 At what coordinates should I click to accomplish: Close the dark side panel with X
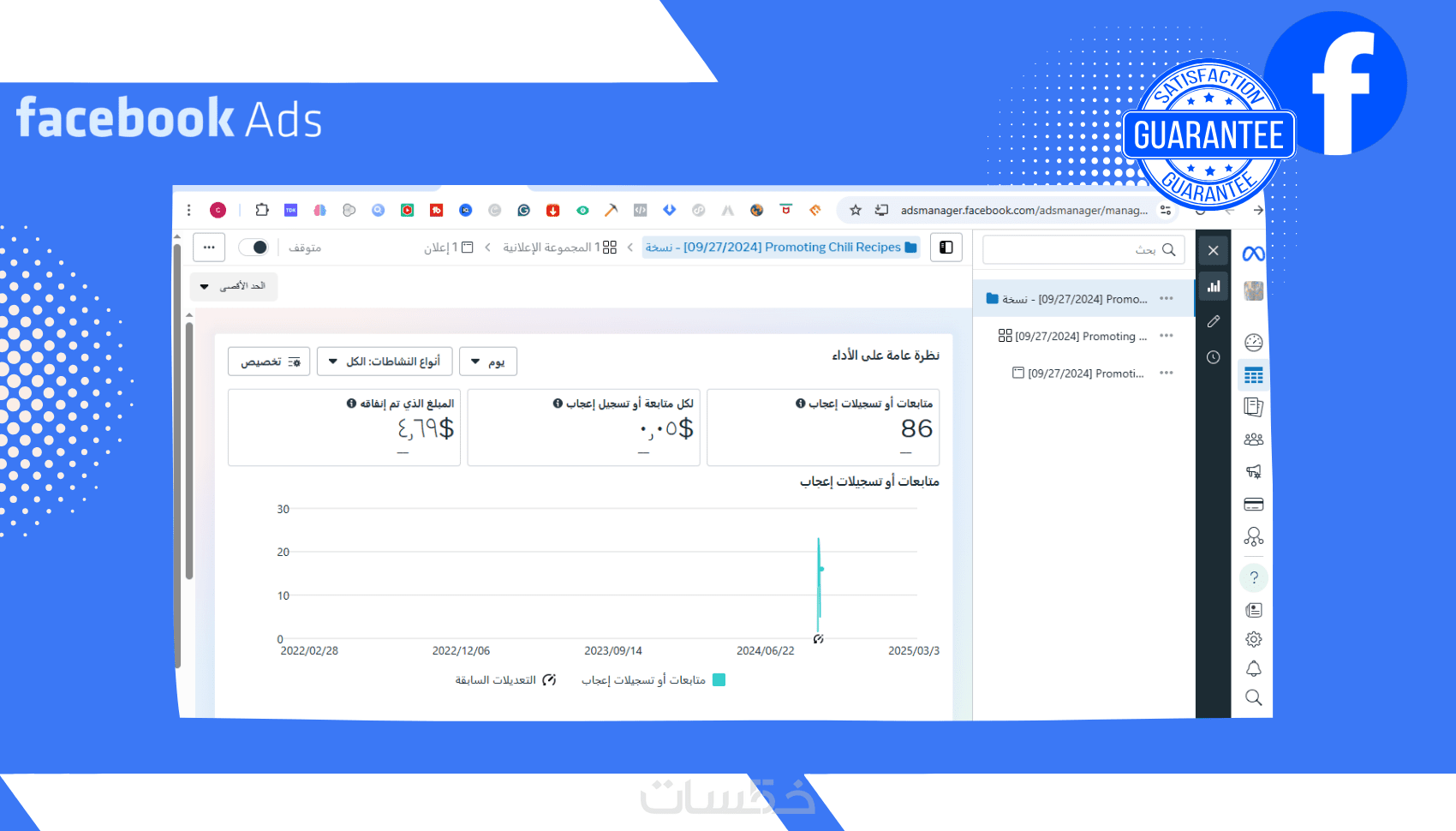point(1213,250)
